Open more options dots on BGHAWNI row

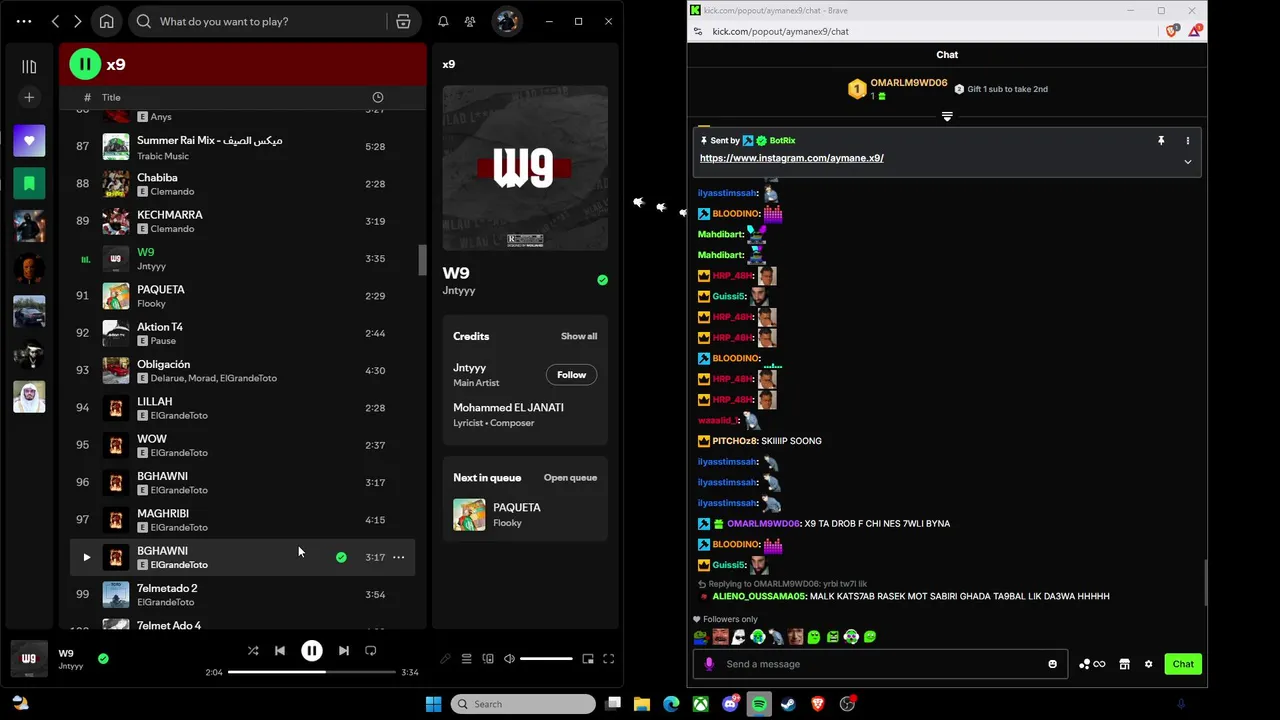tap(399, 557)
